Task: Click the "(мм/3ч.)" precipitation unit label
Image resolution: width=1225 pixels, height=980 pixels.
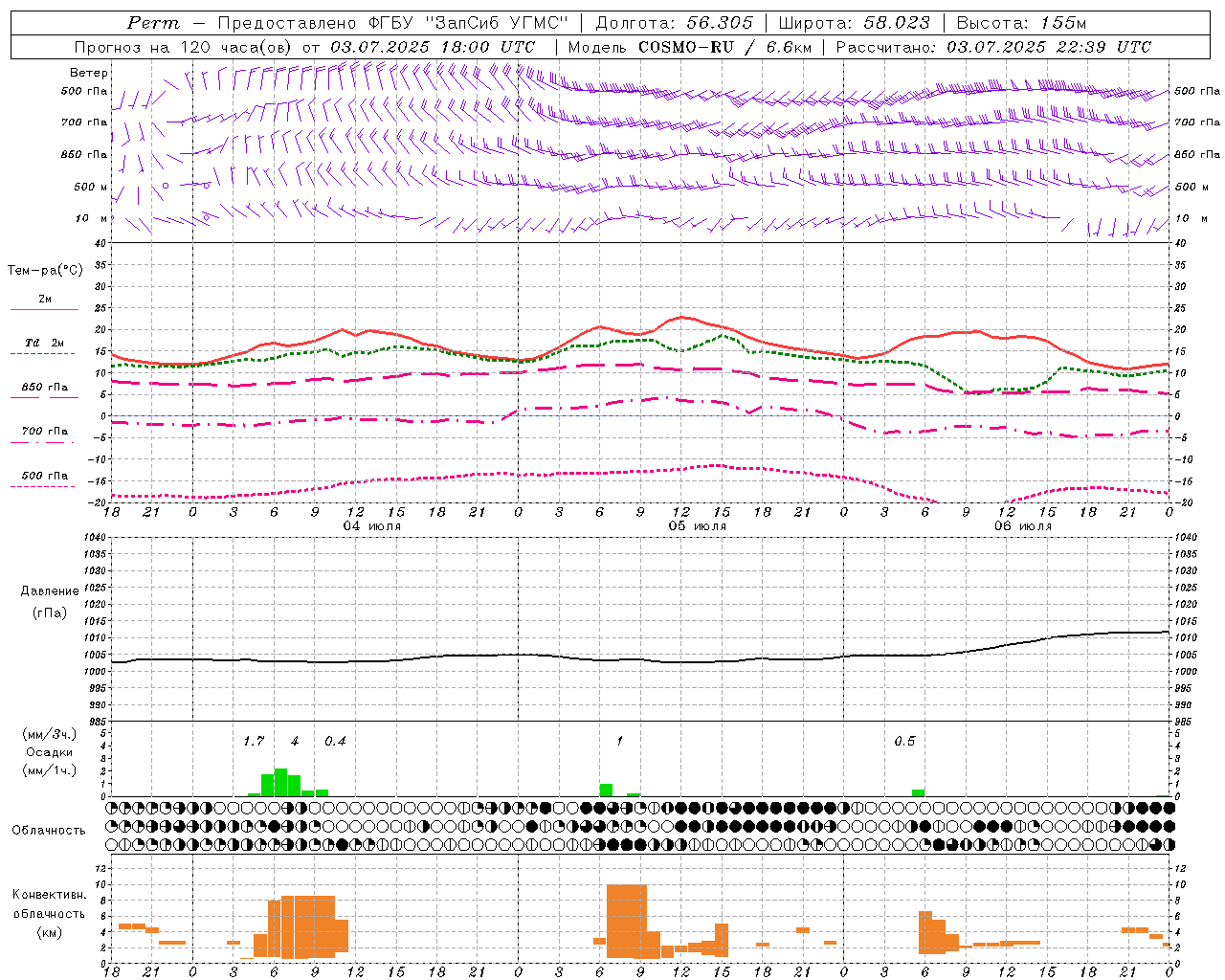Action: coord(49,734)
